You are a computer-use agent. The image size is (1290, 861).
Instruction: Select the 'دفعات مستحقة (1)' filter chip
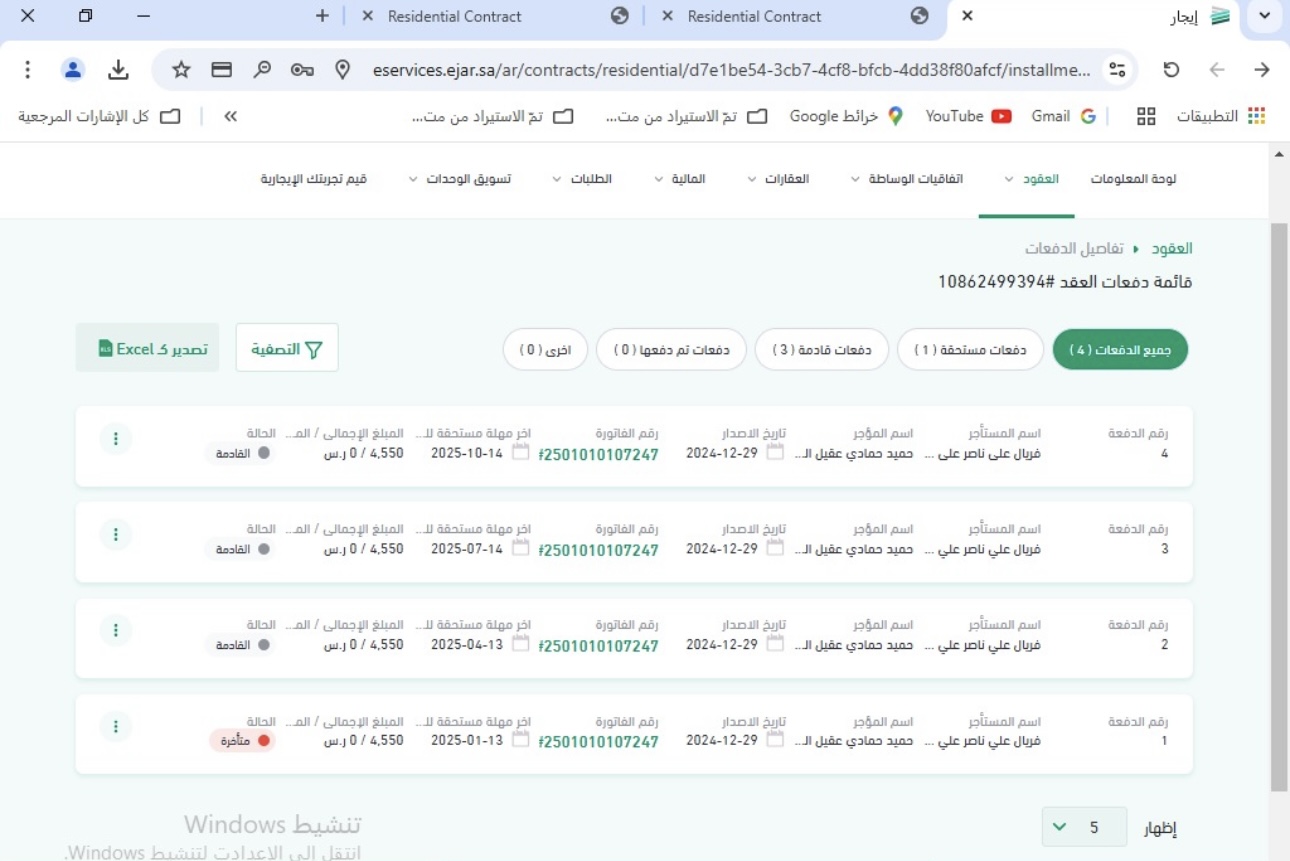(970, 350)
